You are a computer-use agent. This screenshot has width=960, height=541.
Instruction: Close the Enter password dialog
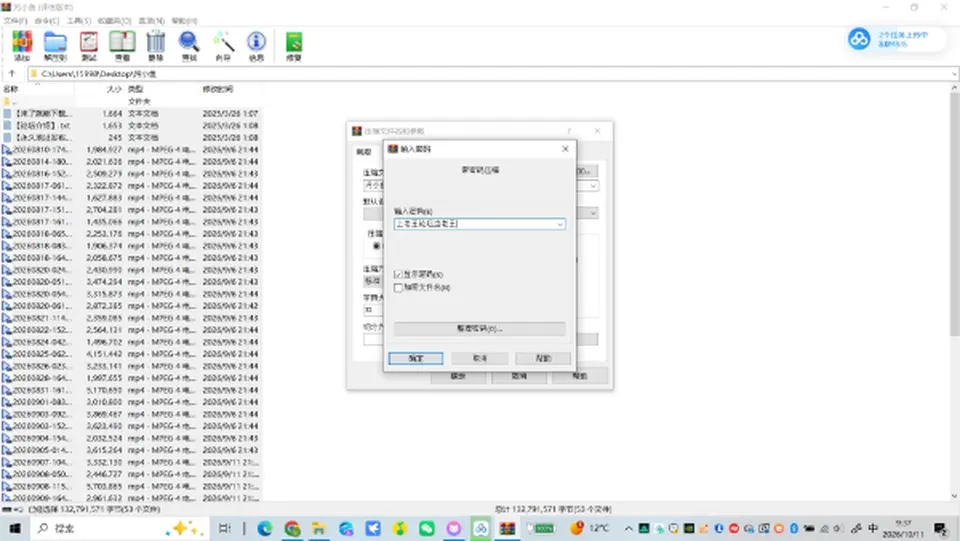click(x=565, y=149)
